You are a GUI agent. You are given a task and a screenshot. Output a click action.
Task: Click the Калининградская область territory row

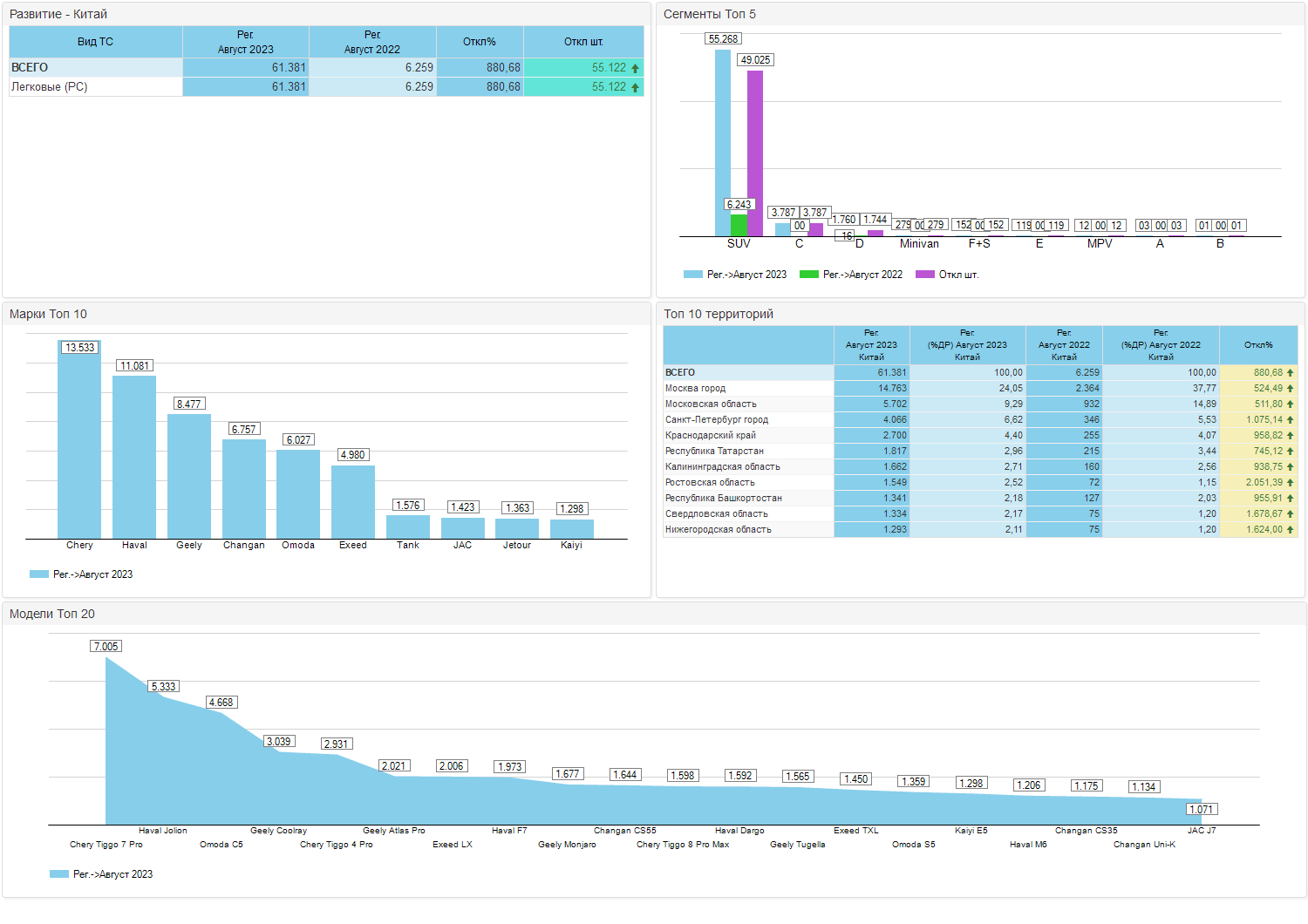point(980,467)
